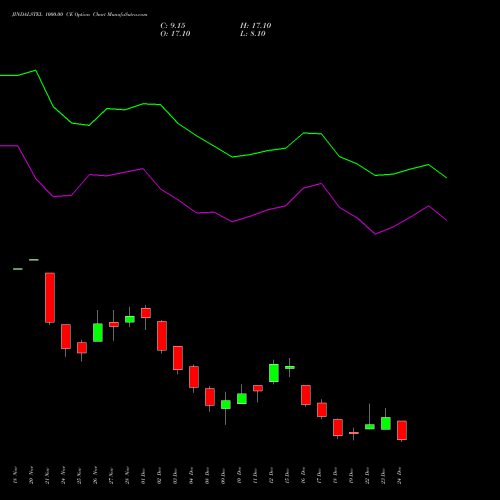Select the '04 Dec' date label

click(x=191, y=475)
